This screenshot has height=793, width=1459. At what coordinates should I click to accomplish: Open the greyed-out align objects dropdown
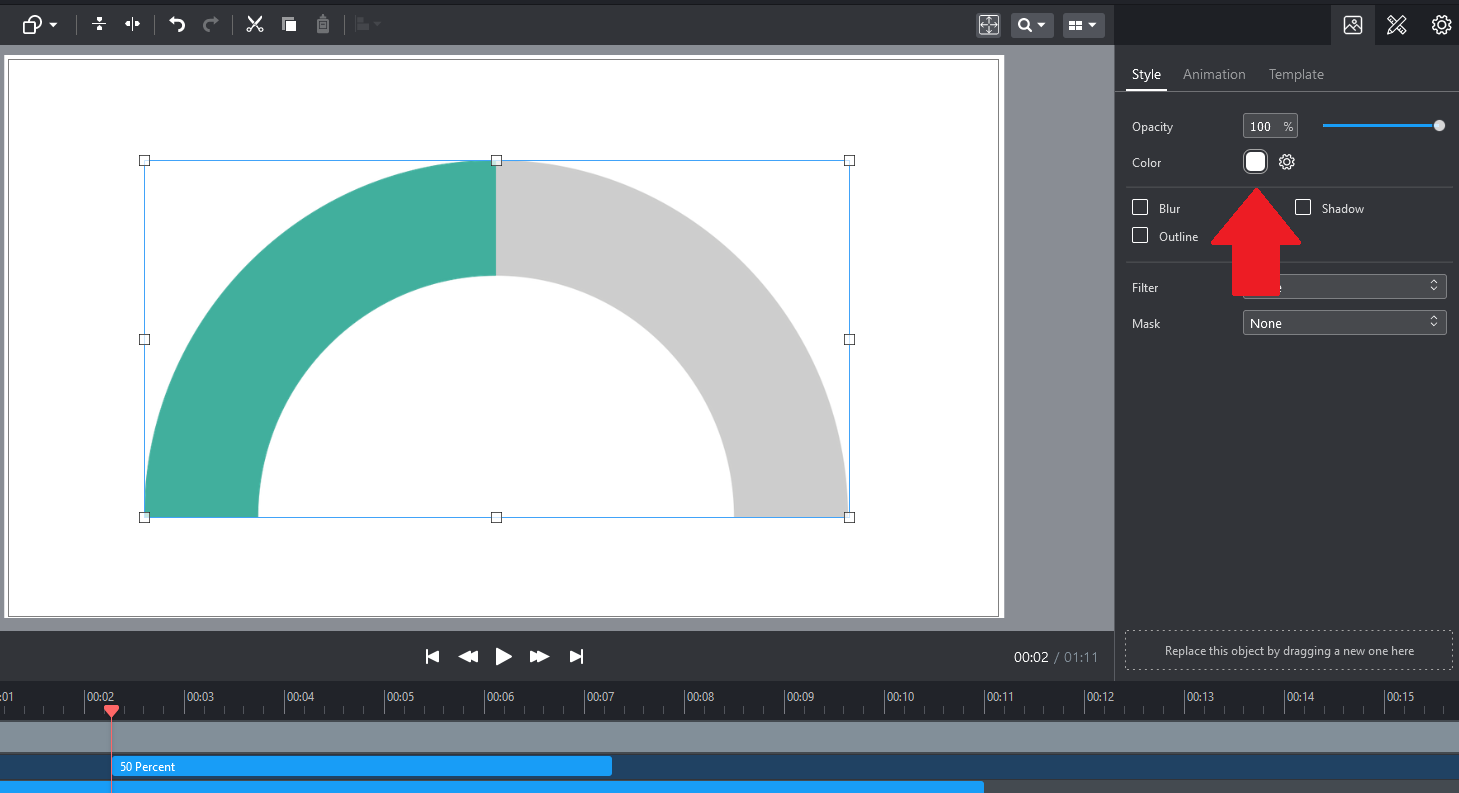367,25
